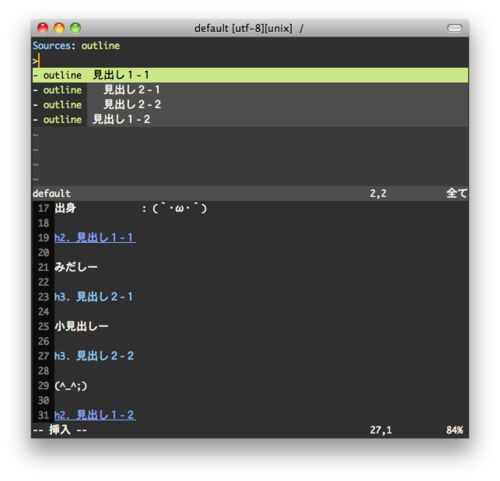The image size is (500, 481).
Task: Click the 'default' buffer name in status line
Action: click(x=52, y=193)
